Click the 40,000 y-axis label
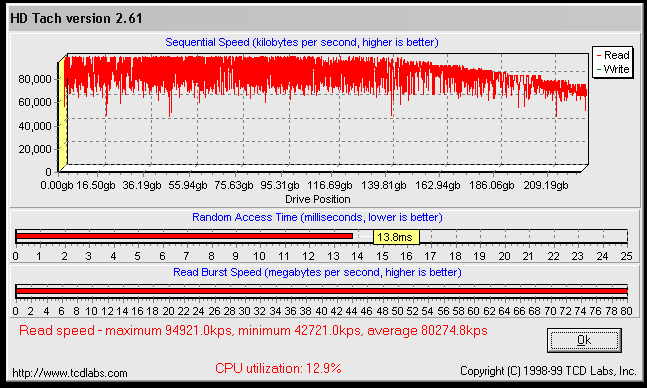647x388 pixels. tap(35, 126)
